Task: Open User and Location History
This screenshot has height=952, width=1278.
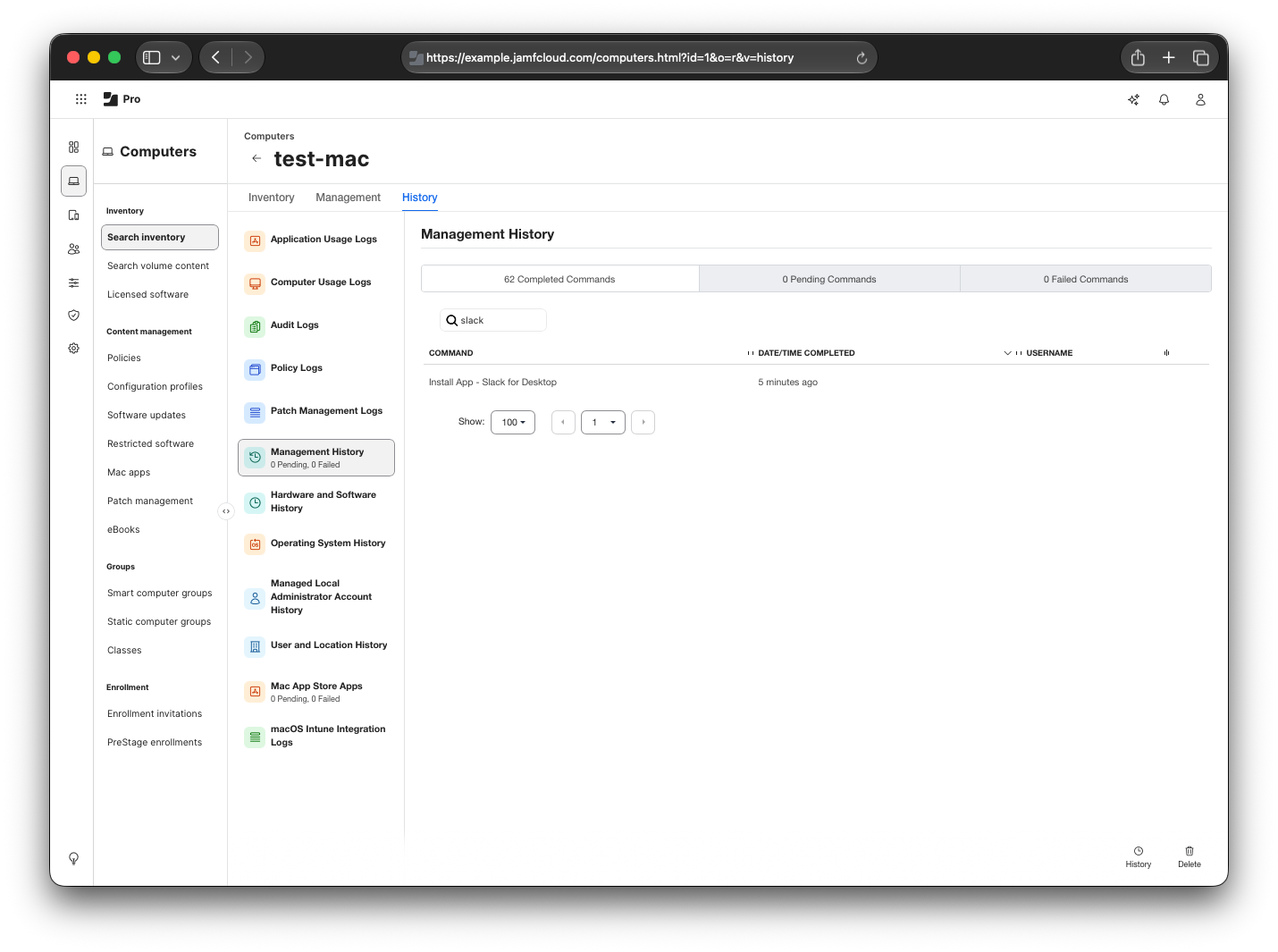Action: point(316,645)
